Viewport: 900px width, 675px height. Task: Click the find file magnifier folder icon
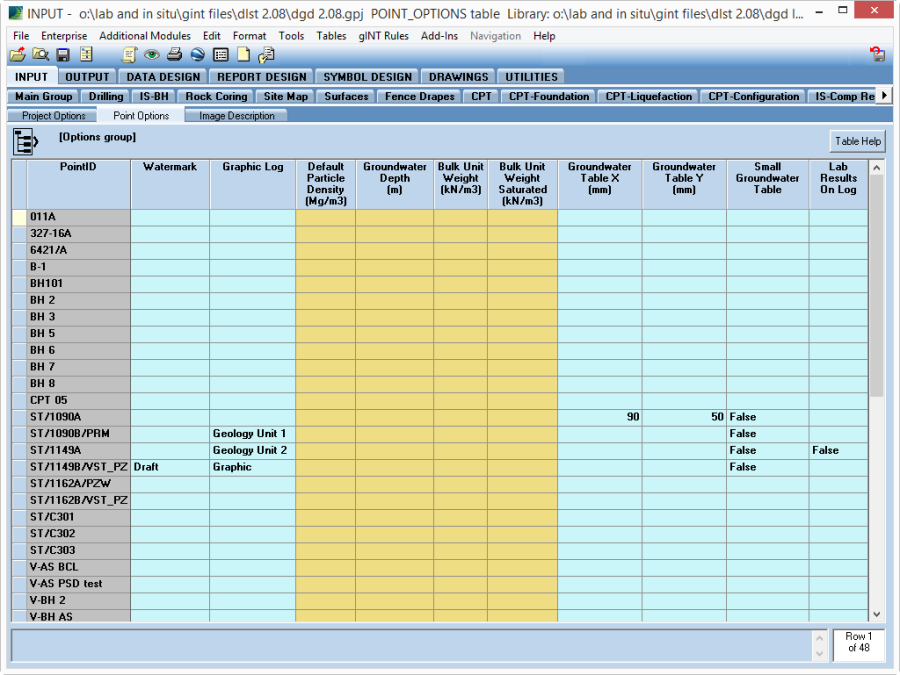tap(40, 55)
